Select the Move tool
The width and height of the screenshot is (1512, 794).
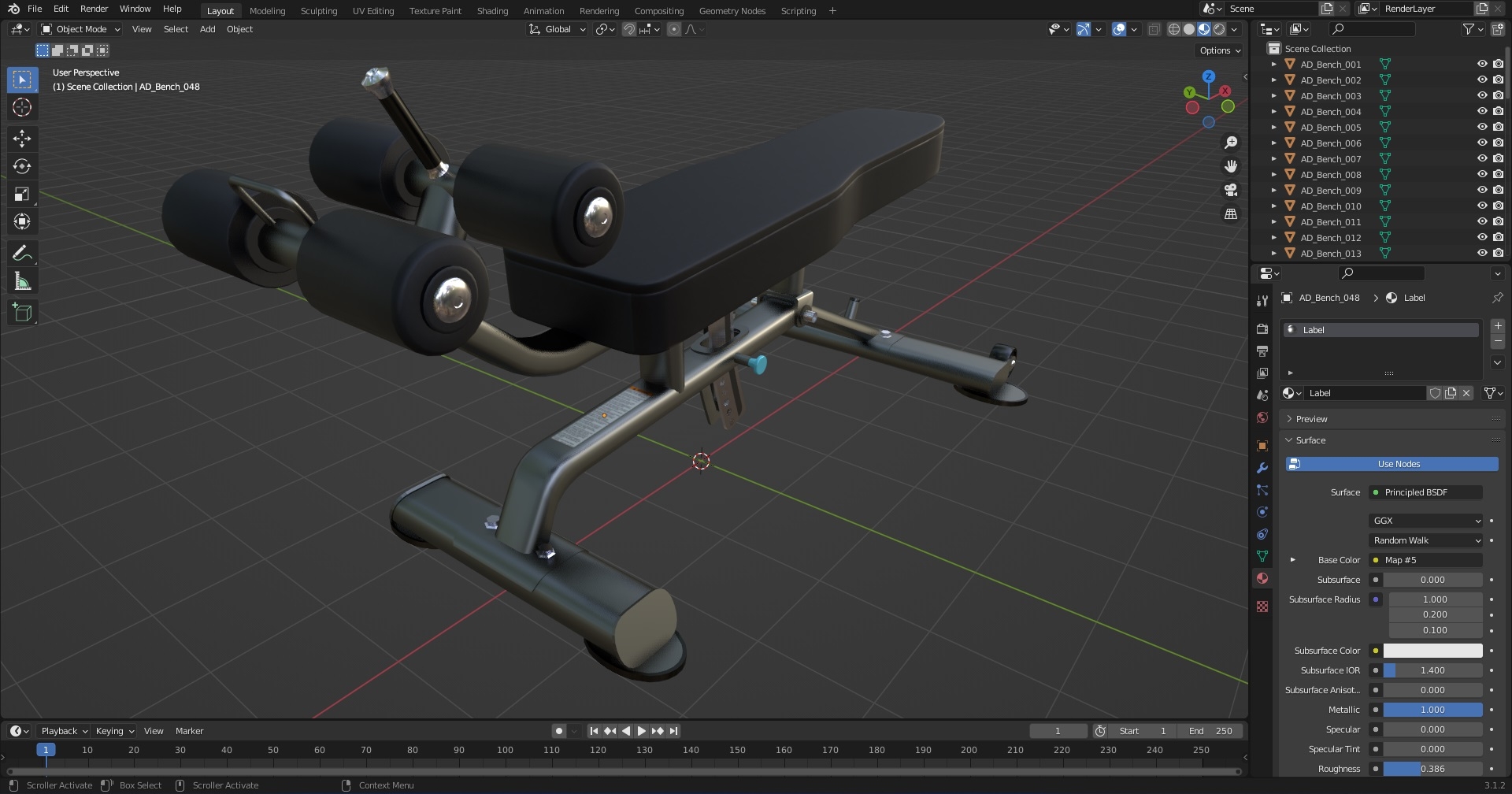22,139
